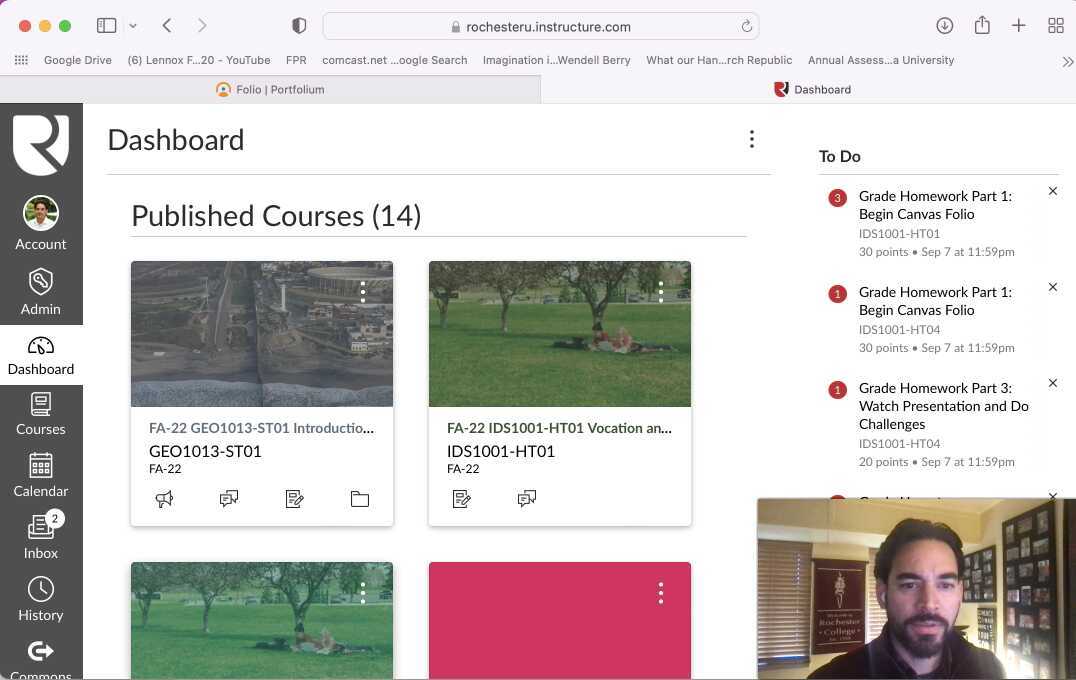Open the Account profile in sidebar

(x=40, y=224)
